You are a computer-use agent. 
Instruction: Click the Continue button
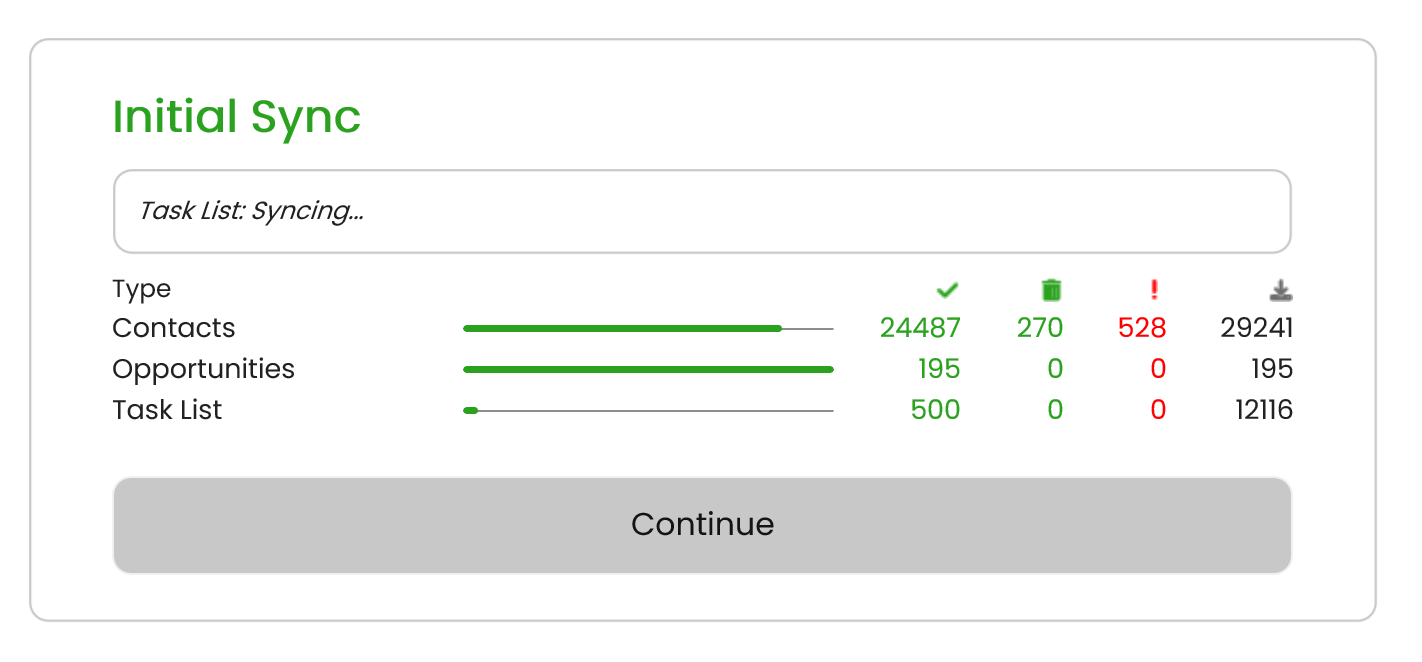[702, 525]
